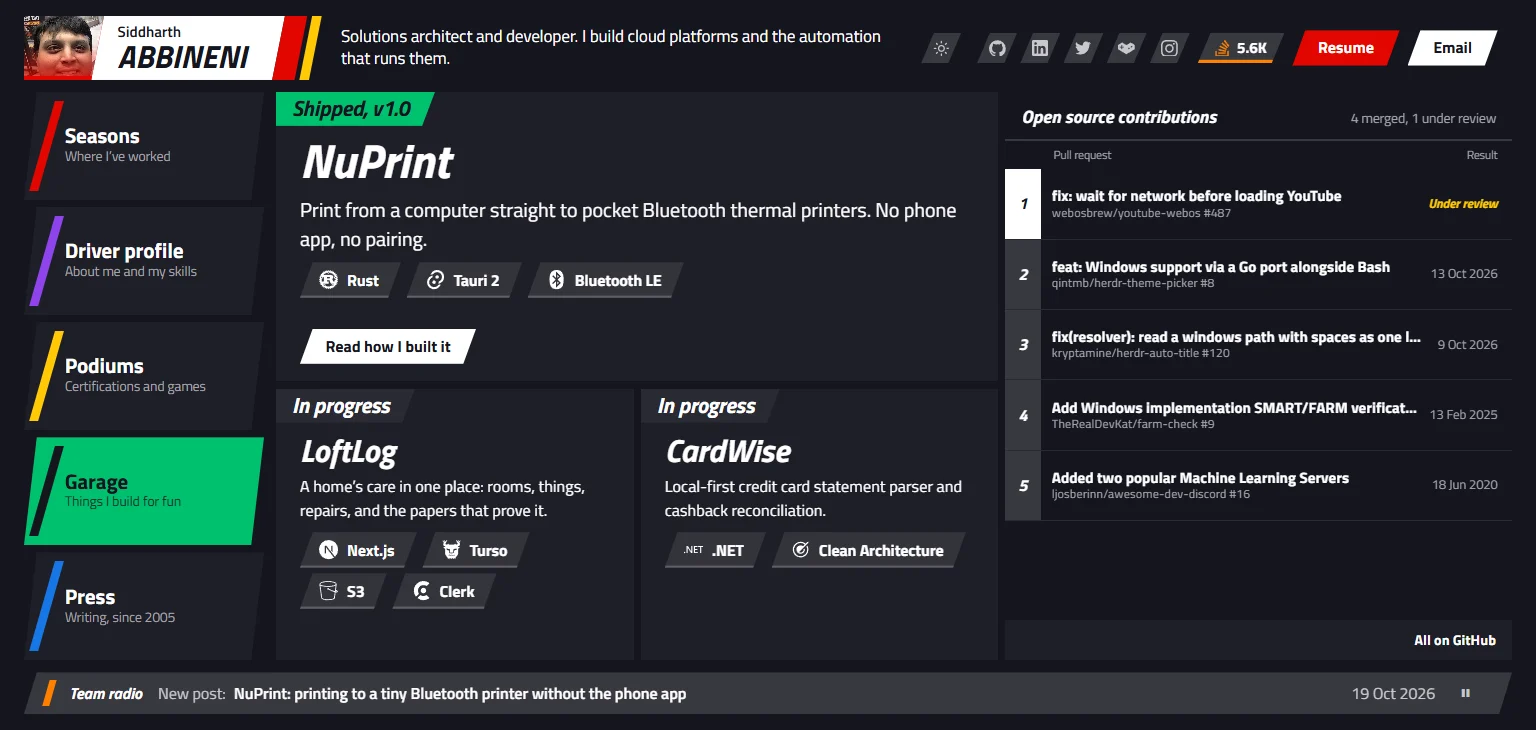Open pull request: wait for network before loading YouTube
The height and width of the screenshot is (730, 1536).
coord(1196,196)
